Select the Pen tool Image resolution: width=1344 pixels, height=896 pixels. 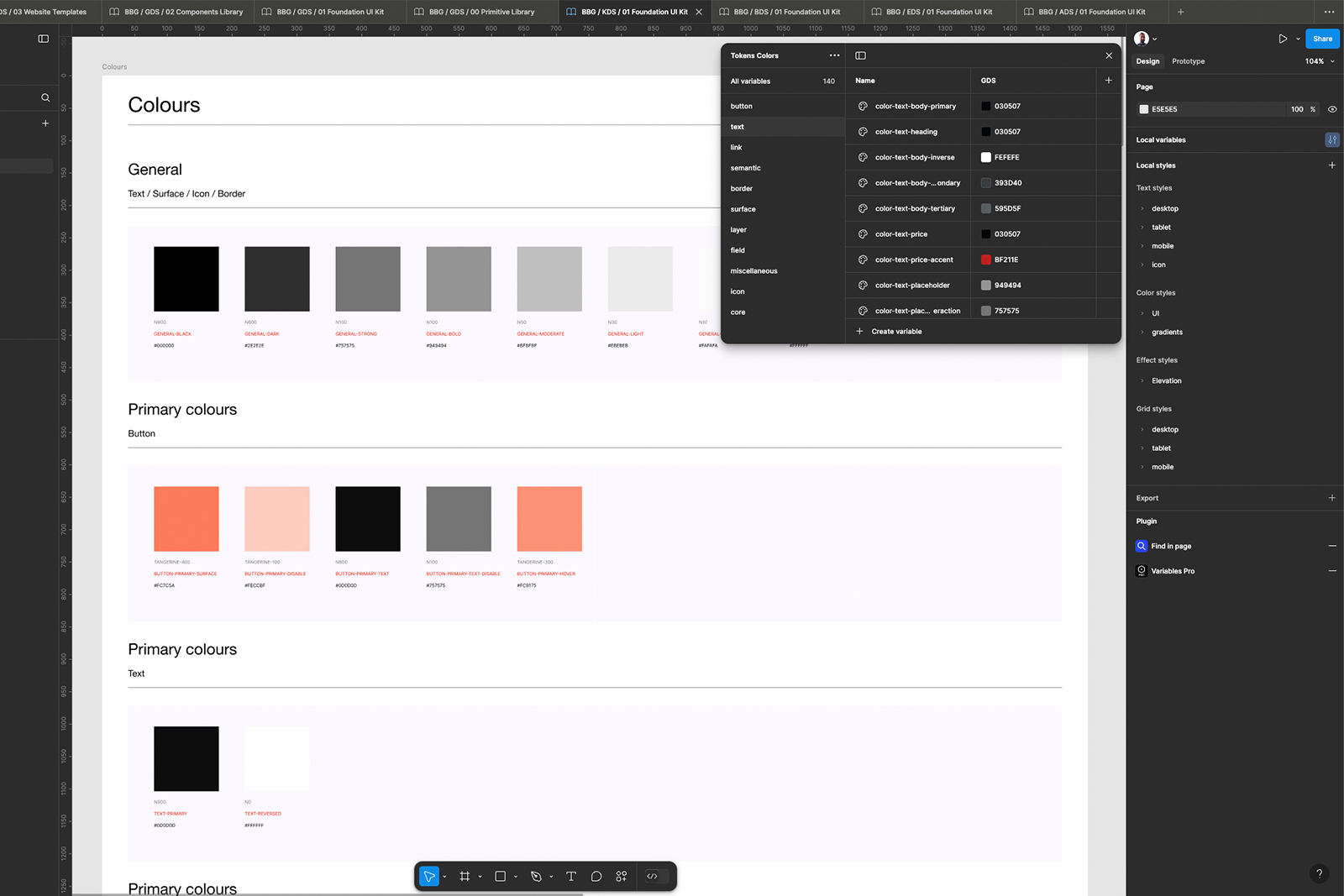[536, 877]
